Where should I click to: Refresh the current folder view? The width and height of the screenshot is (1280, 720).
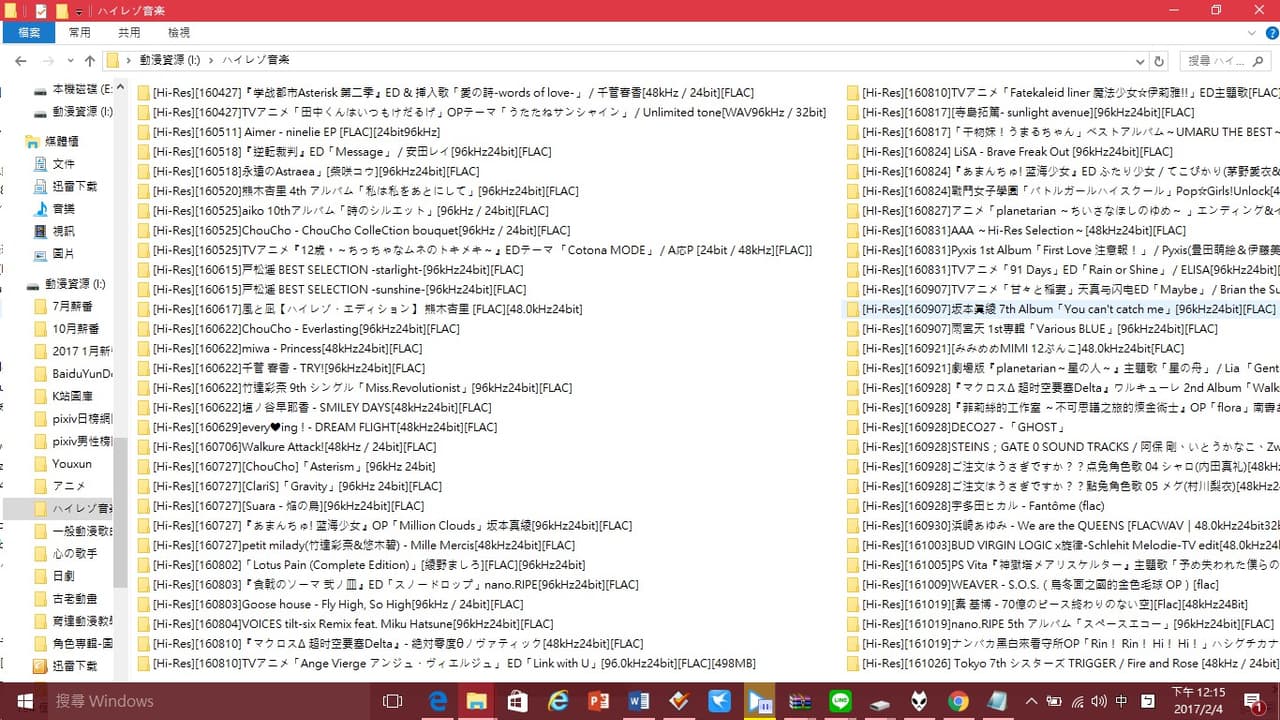(x=1159, y=61)
